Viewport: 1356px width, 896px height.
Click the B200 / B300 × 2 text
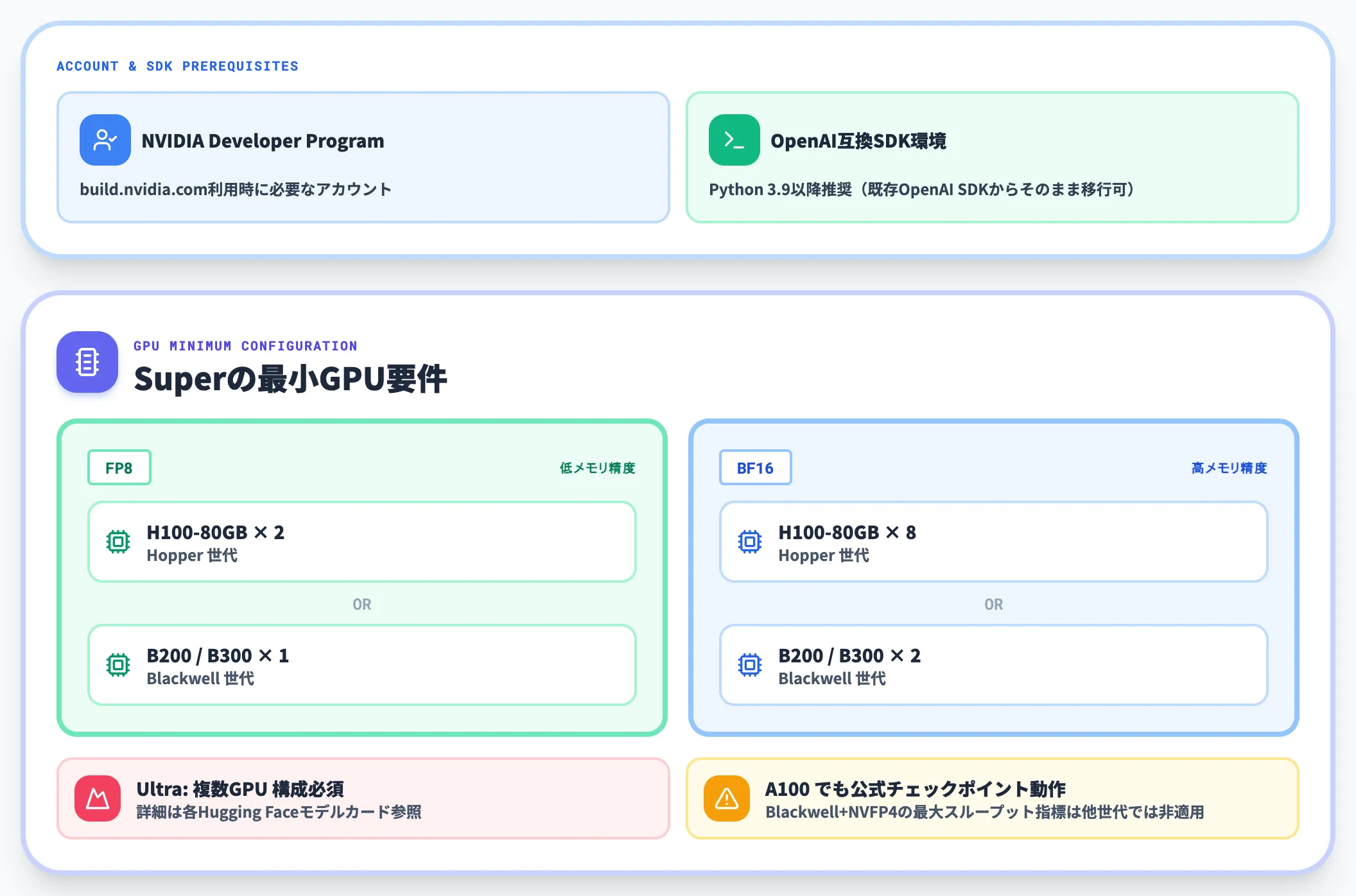click(x=849, y=655)
